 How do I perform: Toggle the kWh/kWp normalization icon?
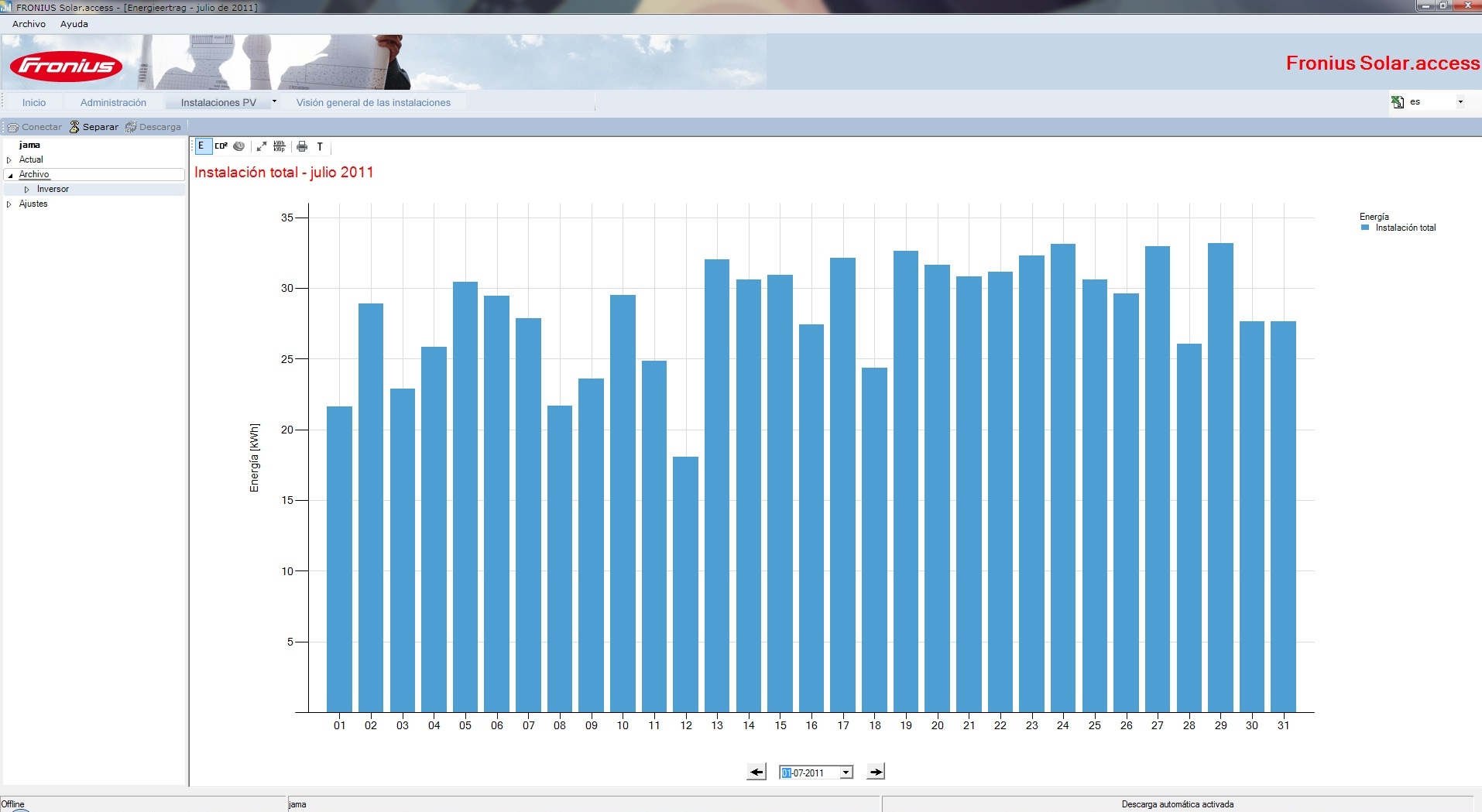[280, 146]
